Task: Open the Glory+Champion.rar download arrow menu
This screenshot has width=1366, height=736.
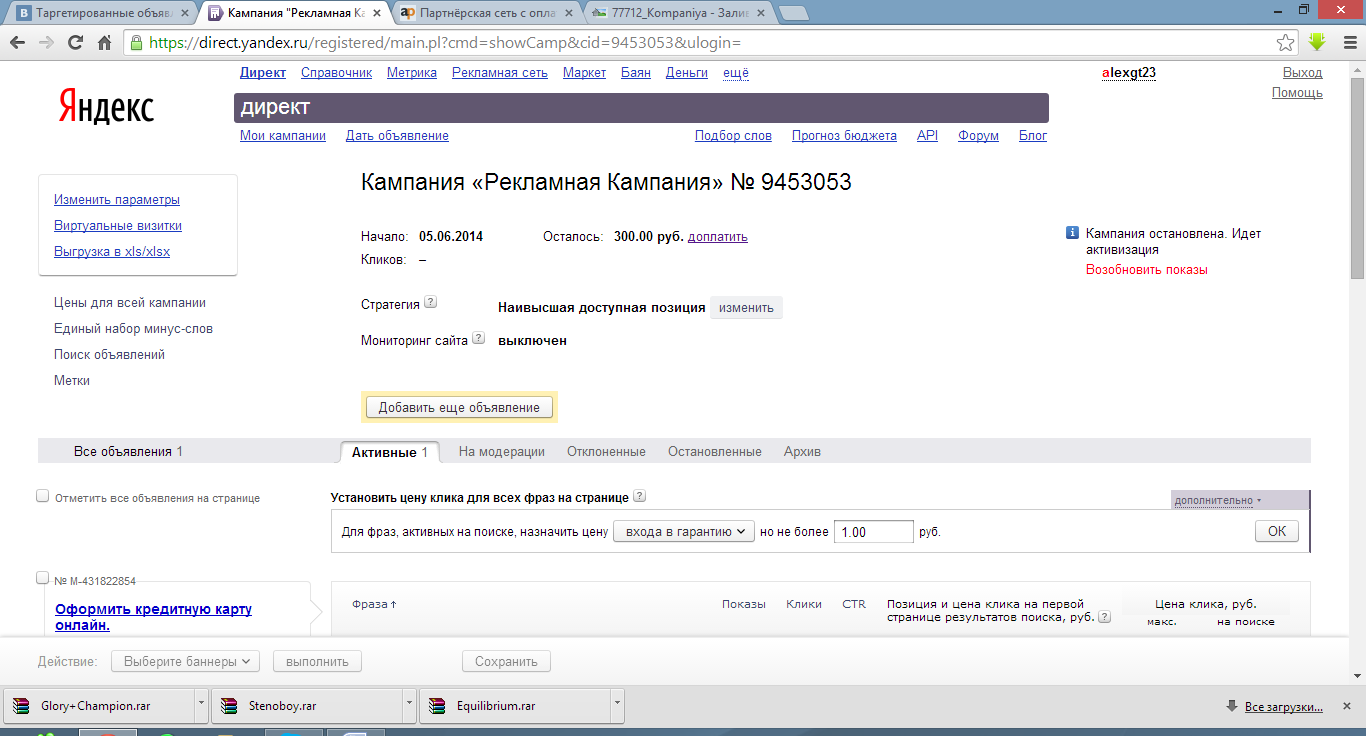Action: pos(201,706)
